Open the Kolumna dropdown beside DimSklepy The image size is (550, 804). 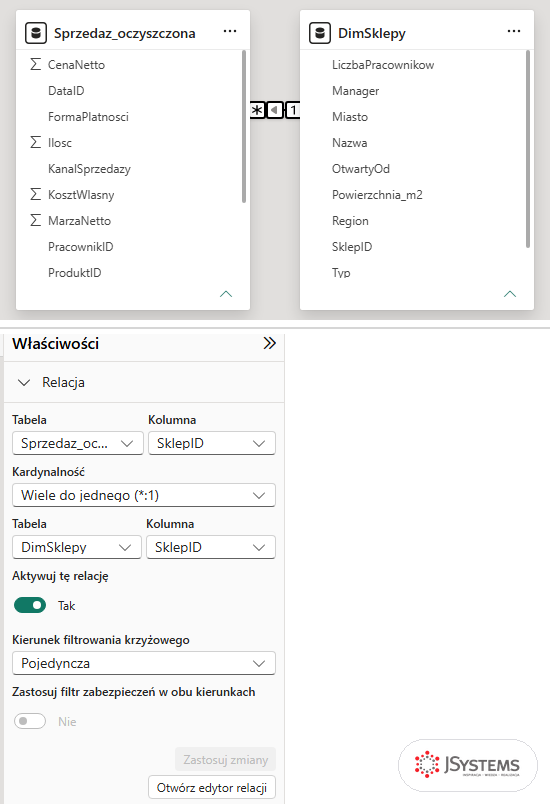[211, 547]
